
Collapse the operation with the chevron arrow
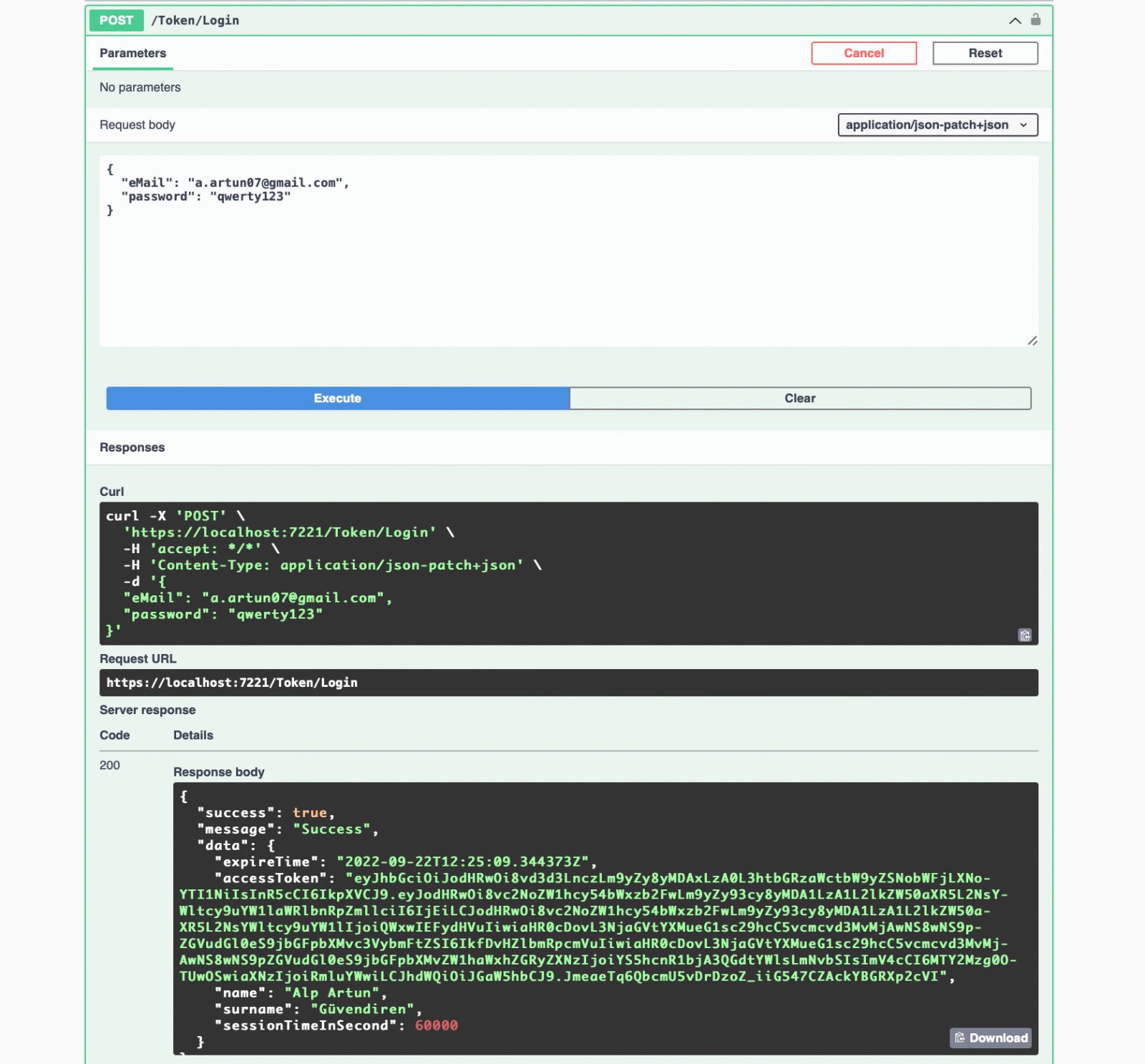[1014, 21]
